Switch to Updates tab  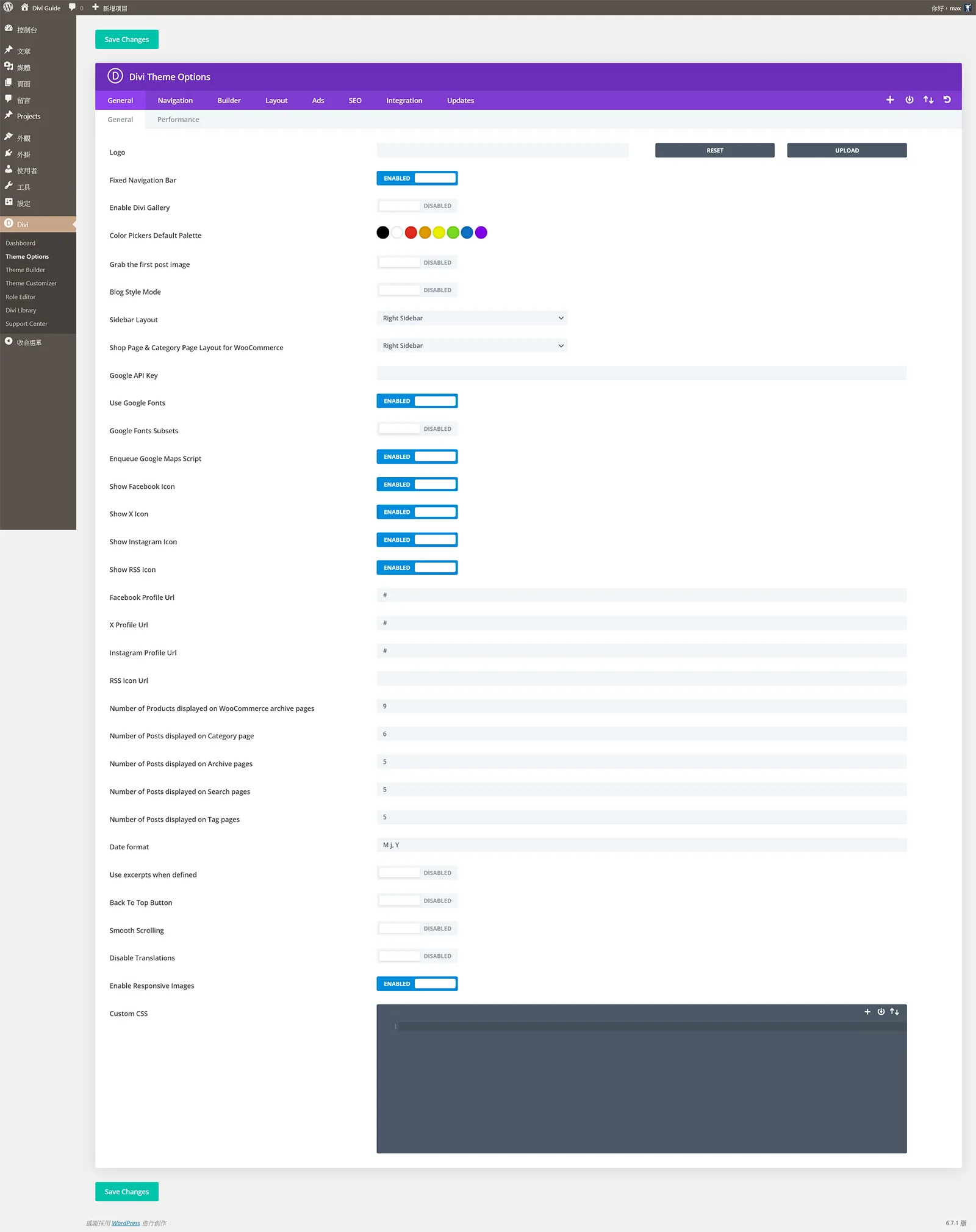(461, 101)
